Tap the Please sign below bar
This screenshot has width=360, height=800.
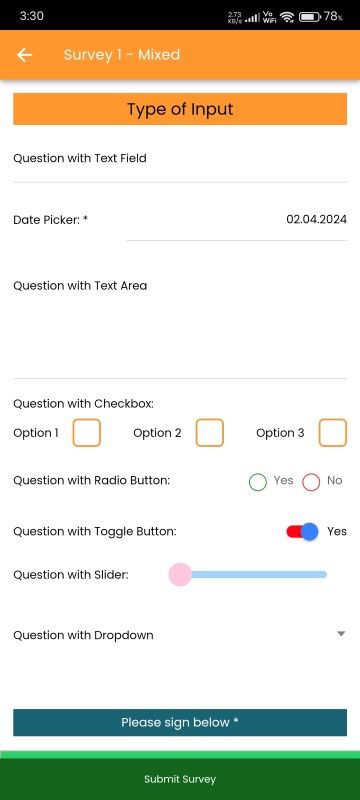[180, 722]
